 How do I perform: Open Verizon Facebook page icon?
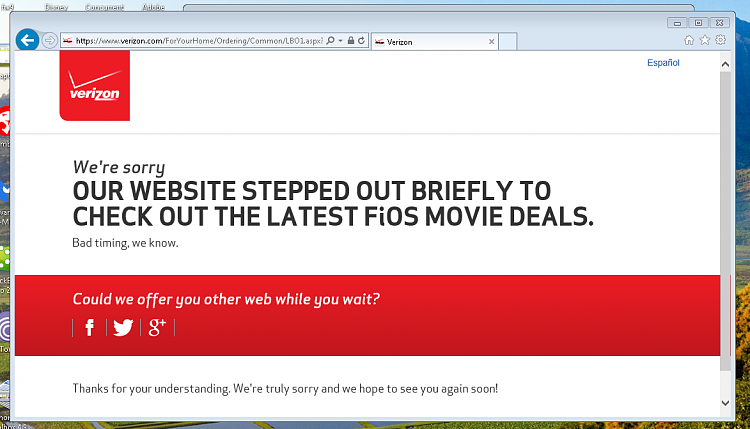pos(89,328)
